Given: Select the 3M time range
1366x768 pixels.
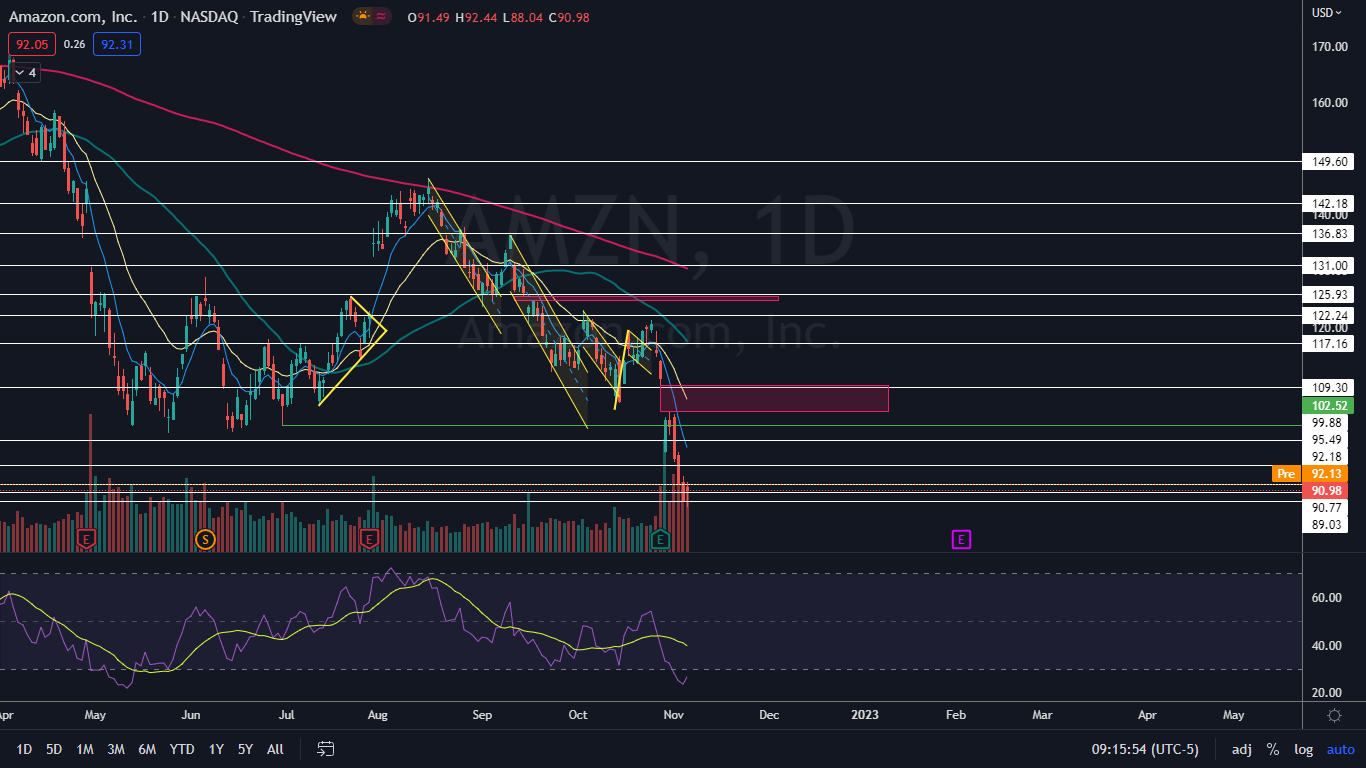Looking at the screenshot, I should [116, 749].
